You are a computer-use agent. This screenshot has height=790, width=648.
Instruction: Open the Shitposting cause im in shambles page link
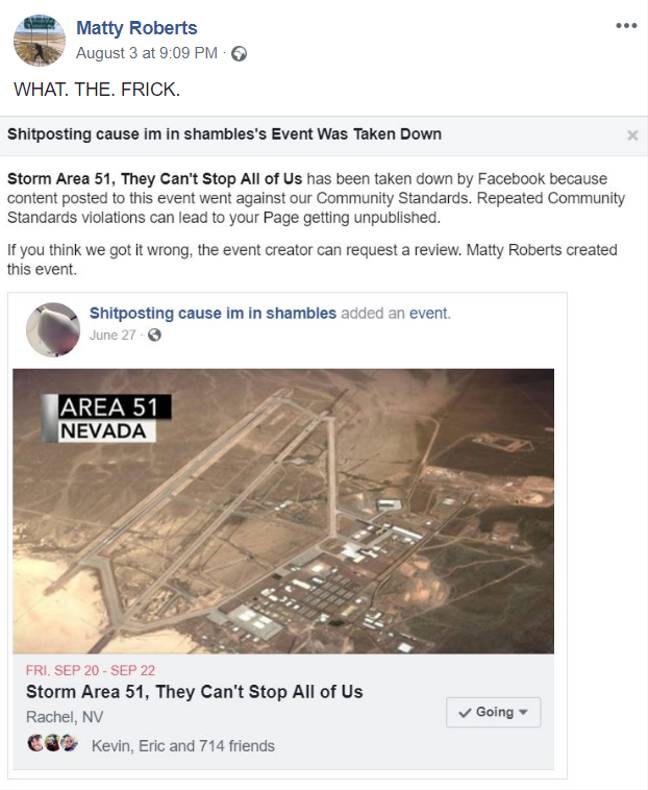(x=213, y=313)
